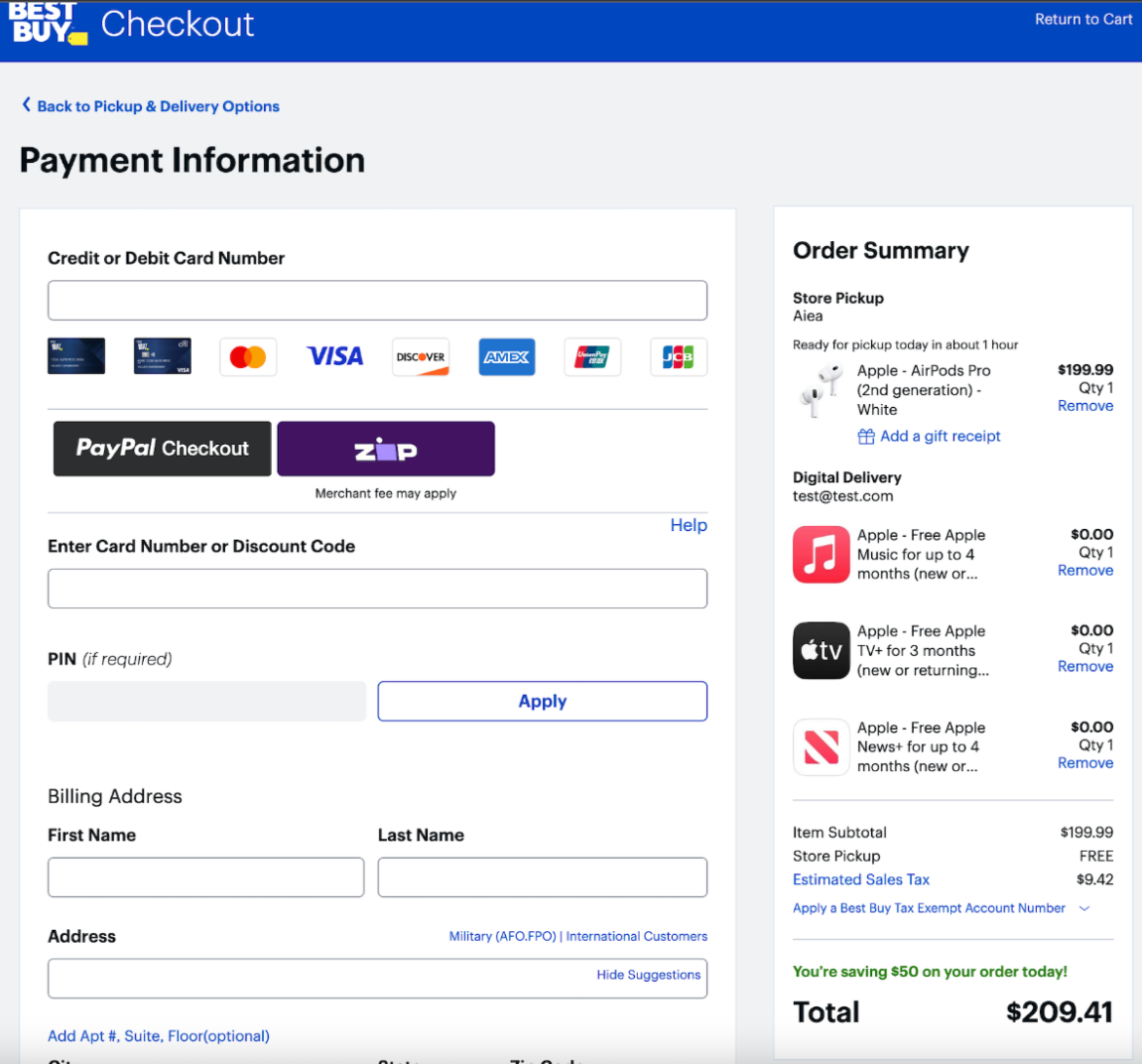Open Estimated Sales Tax details
Screen dimensions: 1142x1064
click(x=860, y=879)
